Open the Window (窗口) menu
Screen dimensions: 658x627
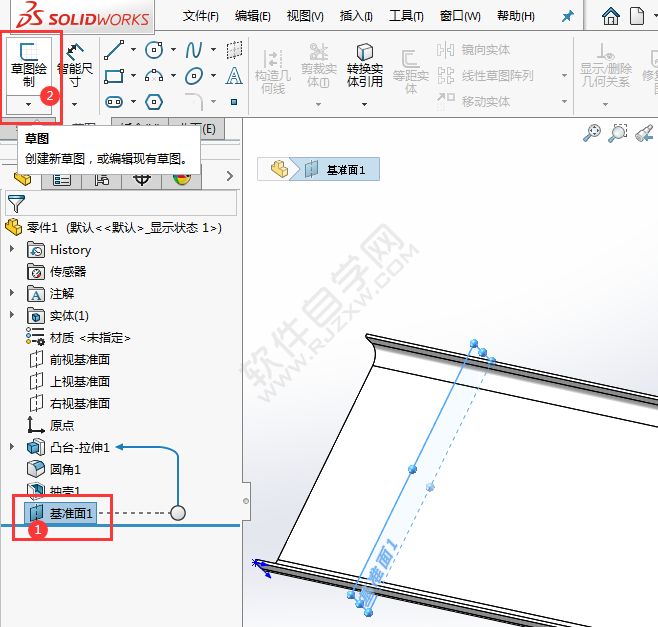[460, 16]
